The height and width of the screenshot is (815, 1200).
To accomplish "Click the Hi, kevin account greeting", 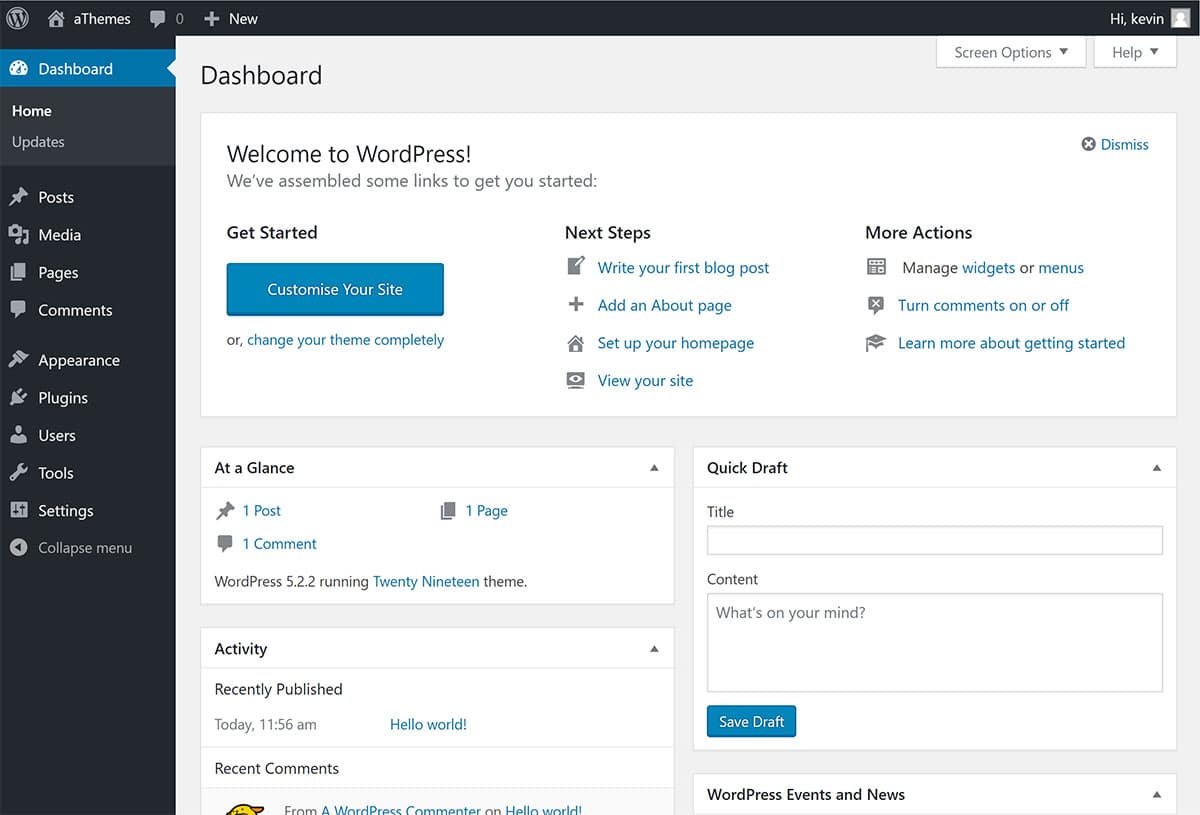I will [1137, 18].
